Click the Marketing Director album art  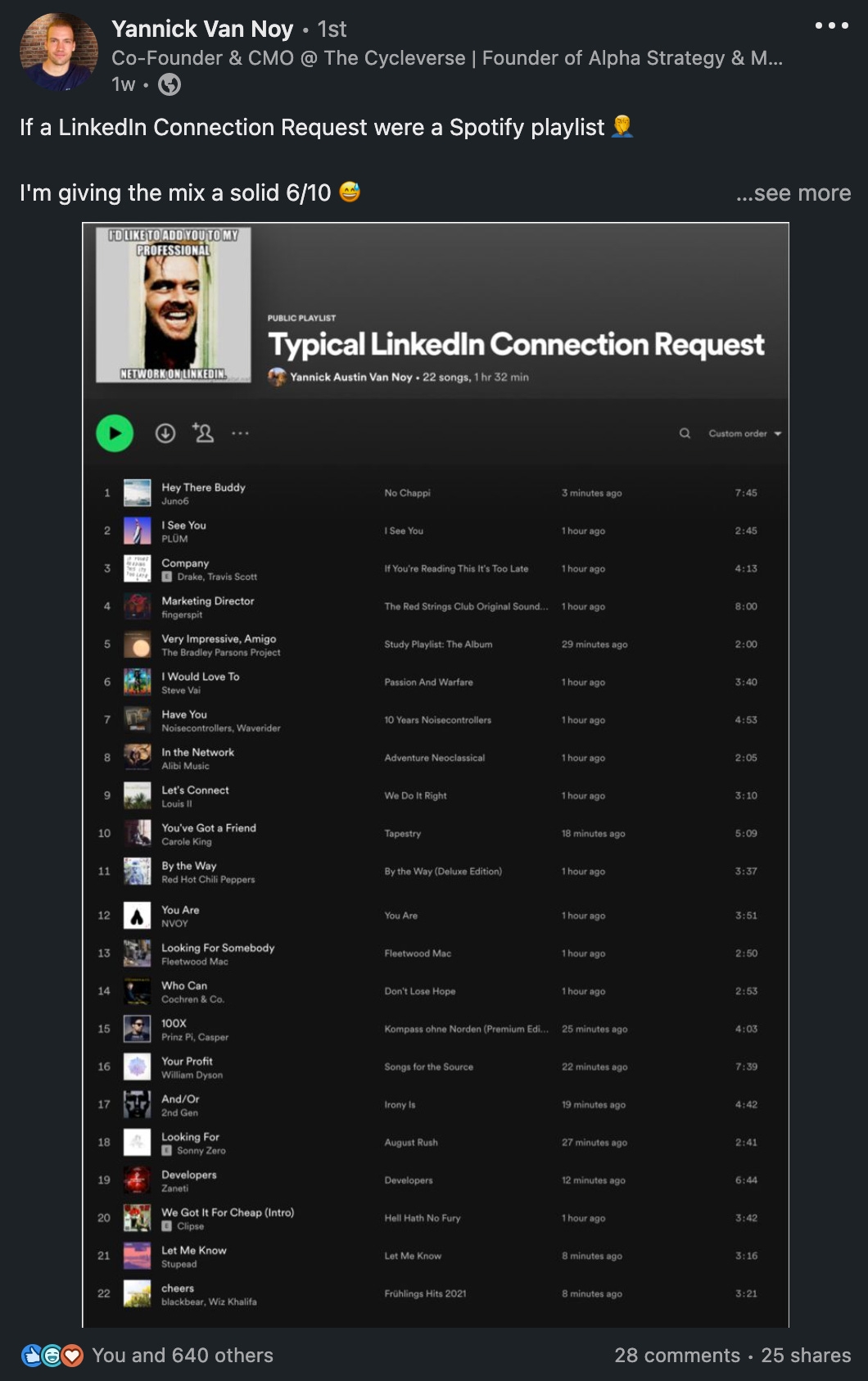coord(137,606)
